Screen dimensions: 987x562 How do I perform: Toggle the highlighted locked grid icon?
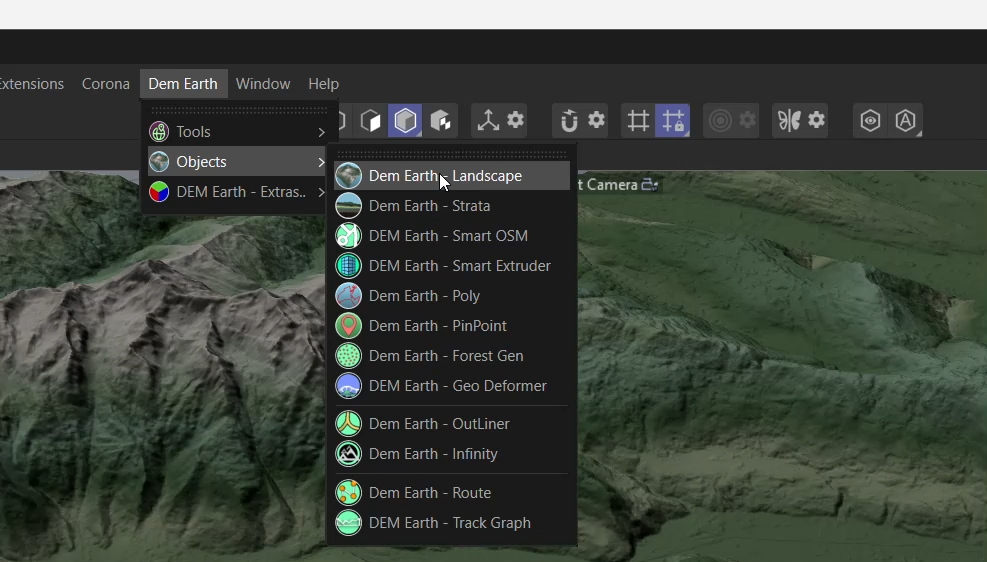pyautogui.click(x=673, y=120)
